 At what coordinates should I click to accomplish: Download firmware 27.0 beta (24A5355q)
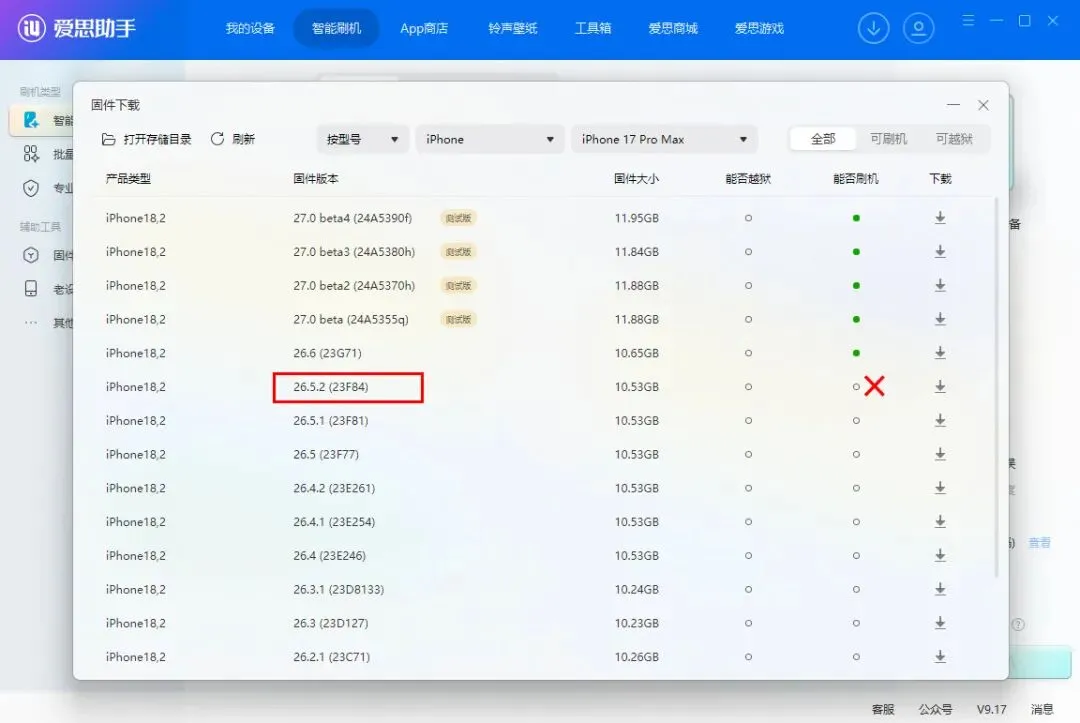tap(940, 319)
